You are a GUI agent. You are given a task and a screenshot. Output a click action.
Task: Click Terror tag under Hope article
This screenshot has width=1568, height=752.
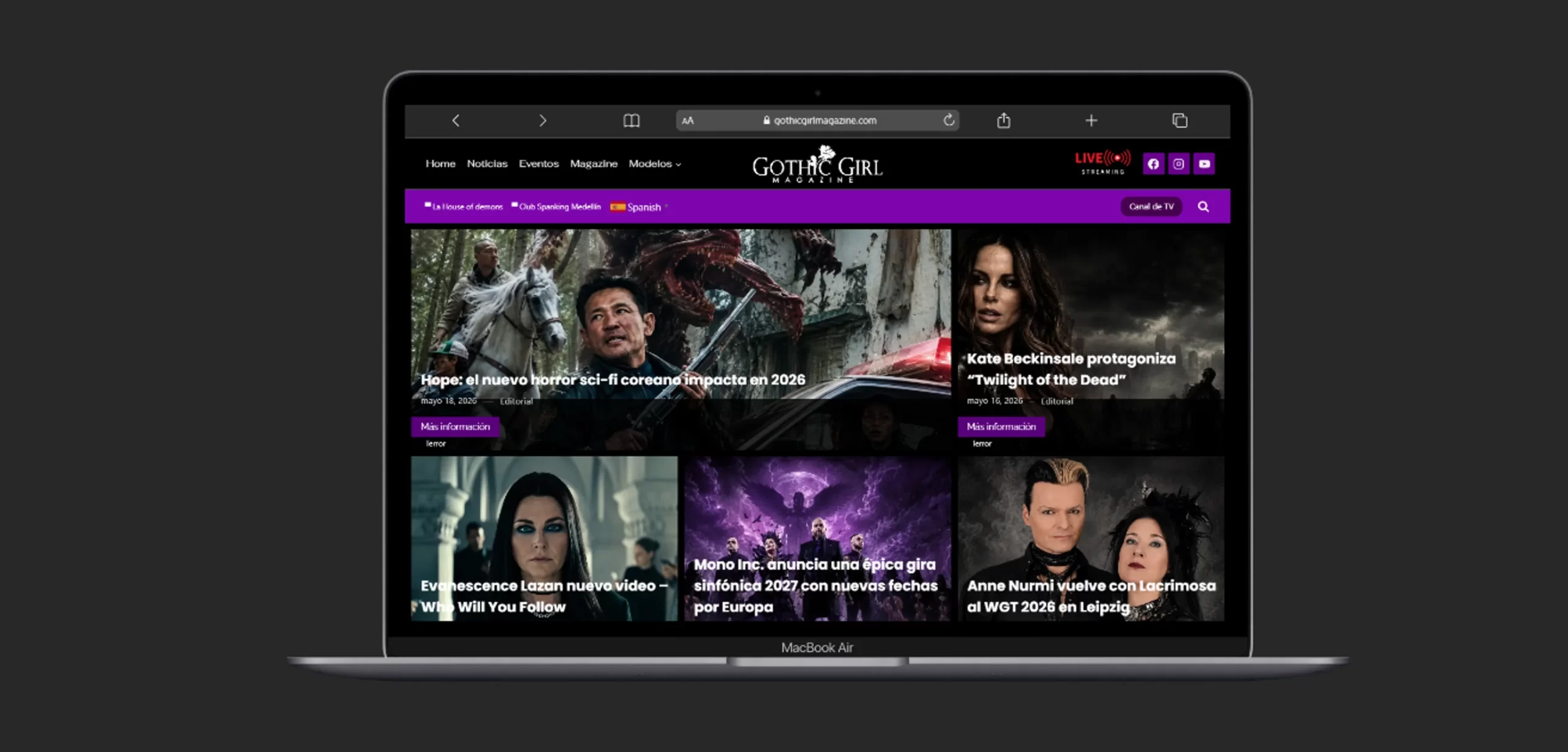coord(435,444)
